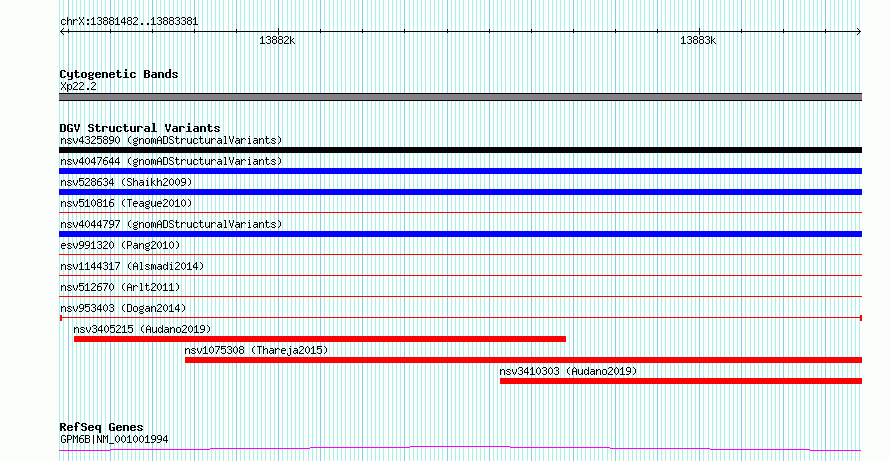Click the red nsv953403 variant line with end caps
Viewport: 890px width, 461px height.
pyautogui.click(x=460, y=318)
